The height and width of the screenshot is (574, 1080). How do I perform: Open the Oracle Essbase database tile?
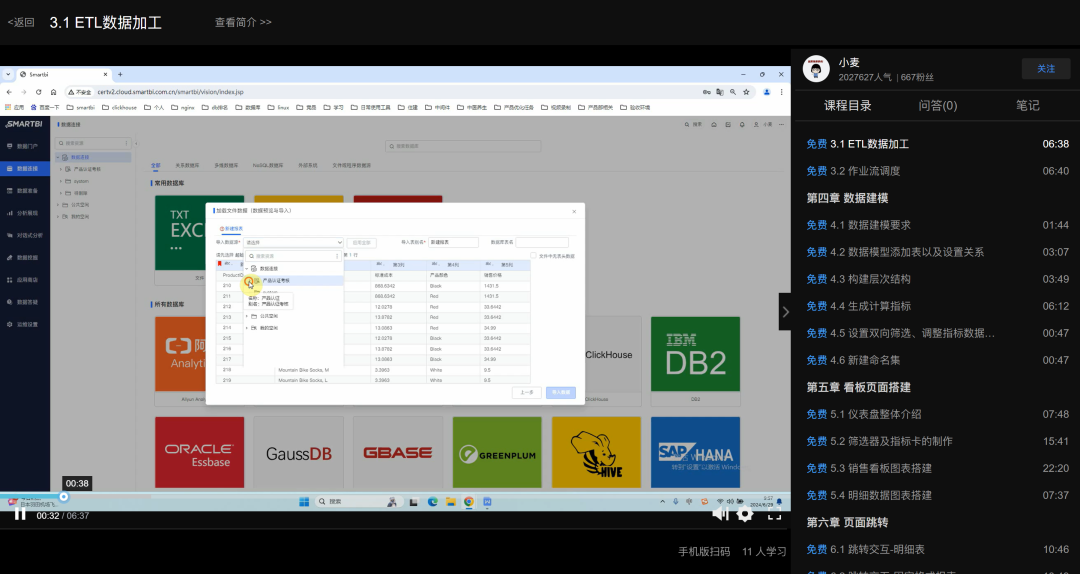click(200, 452)
